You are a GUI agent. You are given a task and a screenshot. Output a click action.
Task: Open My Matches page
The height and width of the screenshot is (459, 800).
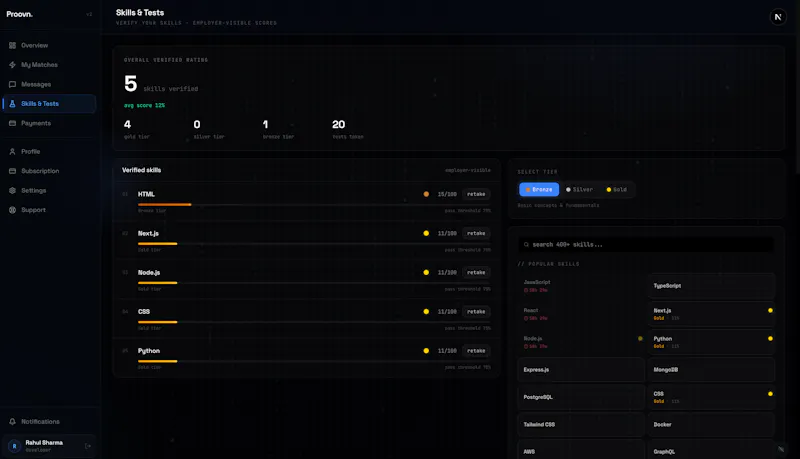pyautogui.click(x=48, y=65)
